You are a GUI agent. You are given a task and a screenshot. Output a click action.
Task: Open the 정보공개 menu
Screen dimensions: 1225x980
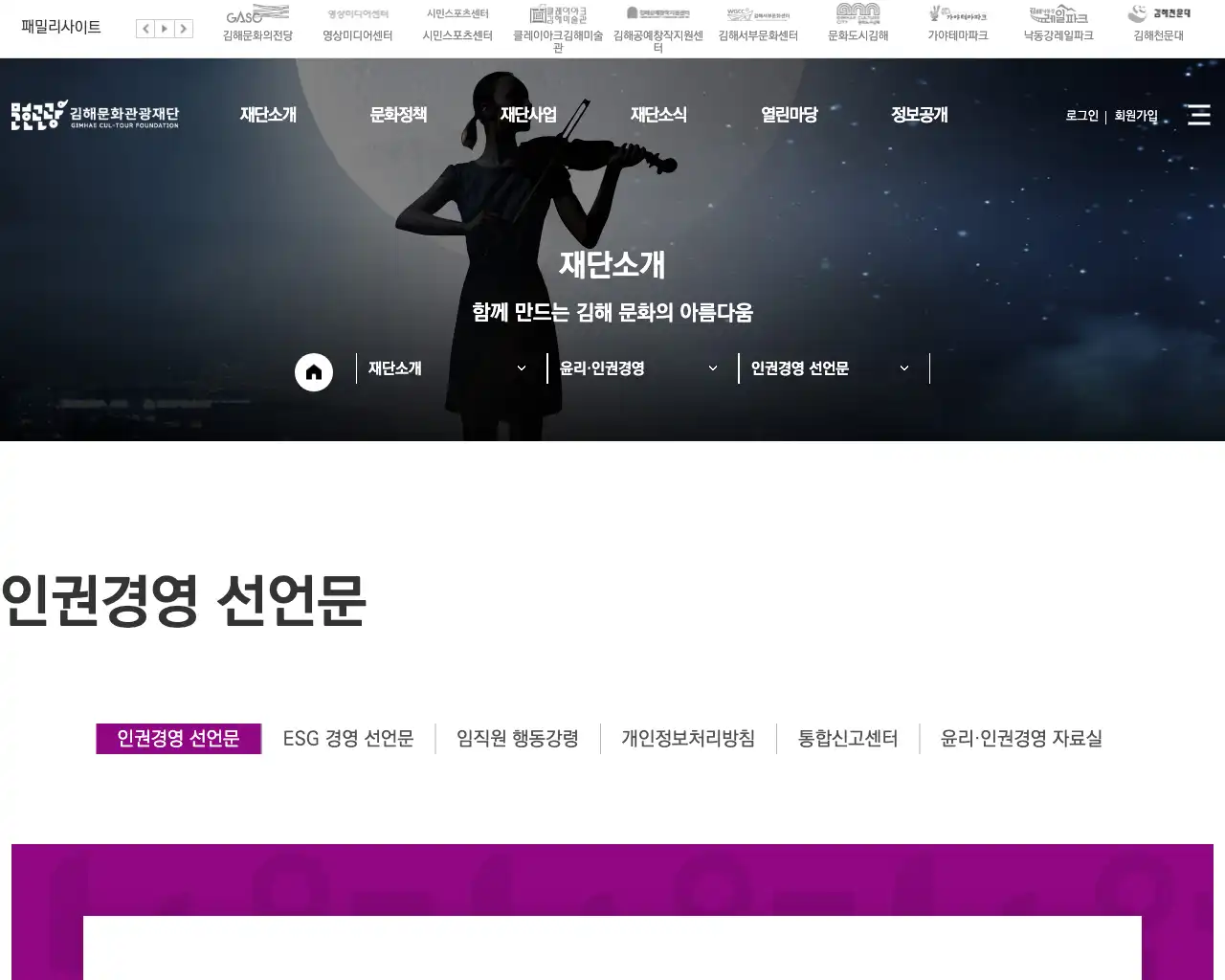pyautogui.click(x=919, y=114)
